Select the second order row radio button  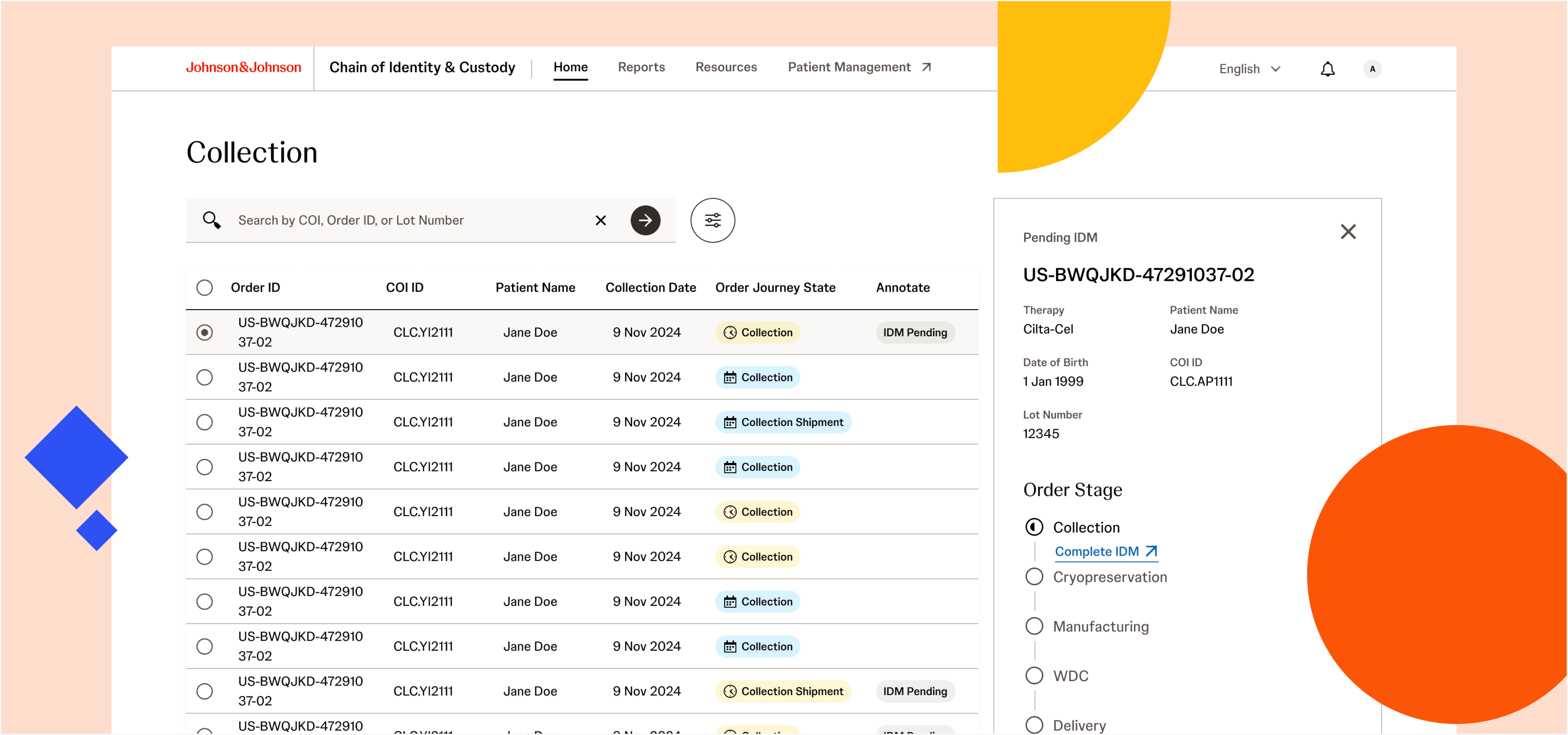pos(205,377)
